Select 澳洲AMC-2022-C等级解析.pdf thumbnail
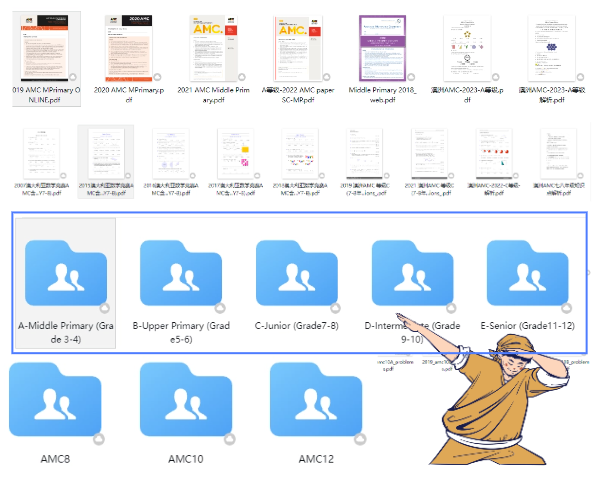Viewport: 601px width, 480px height. click(494, 154)
